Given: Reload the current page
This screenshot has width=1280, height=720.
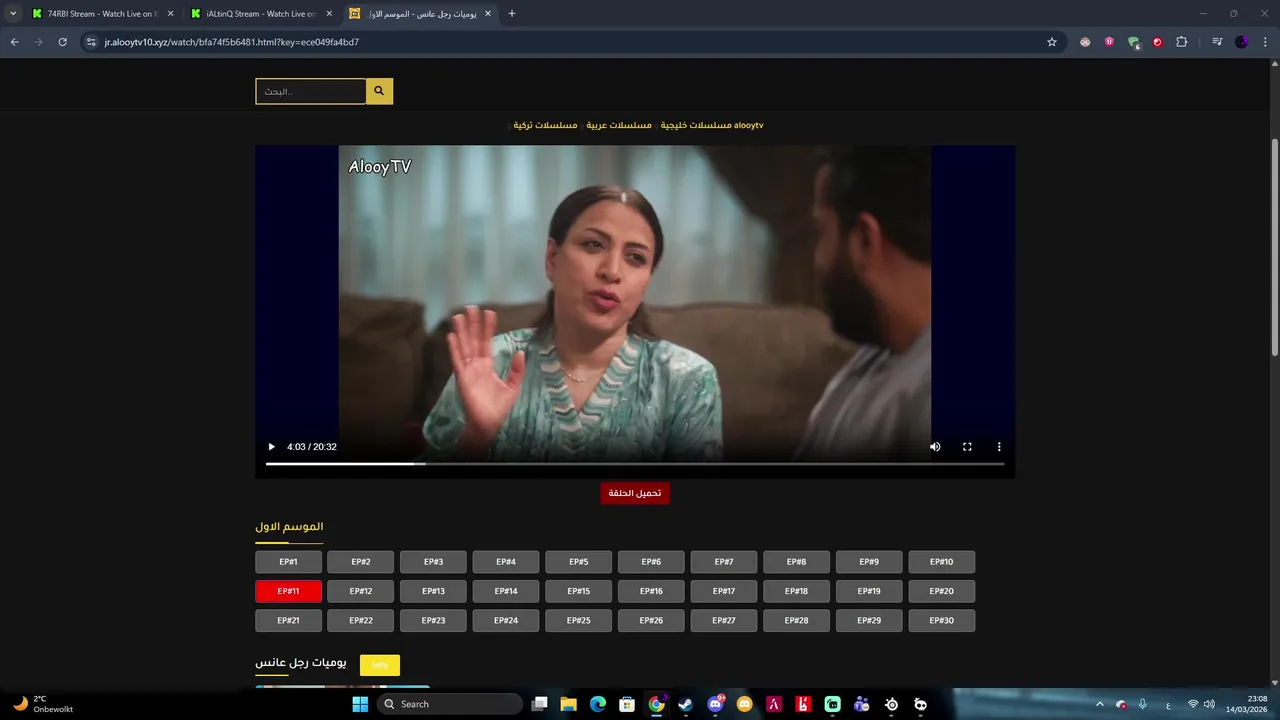Looking at the screenshot, I should click(x=62, y=42).
